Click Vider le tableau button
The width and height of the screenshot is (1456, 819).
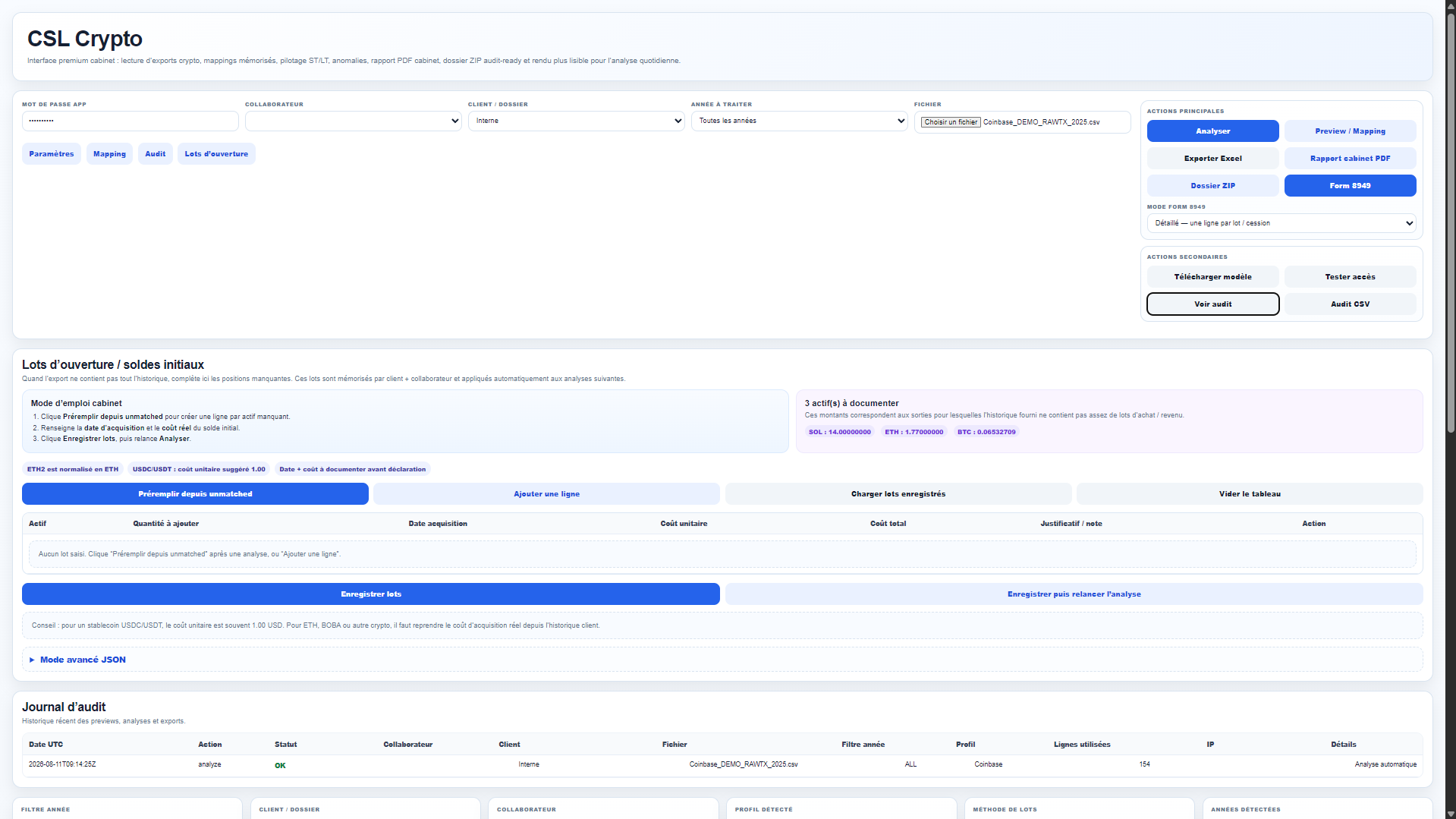[x=1250, y=494]
